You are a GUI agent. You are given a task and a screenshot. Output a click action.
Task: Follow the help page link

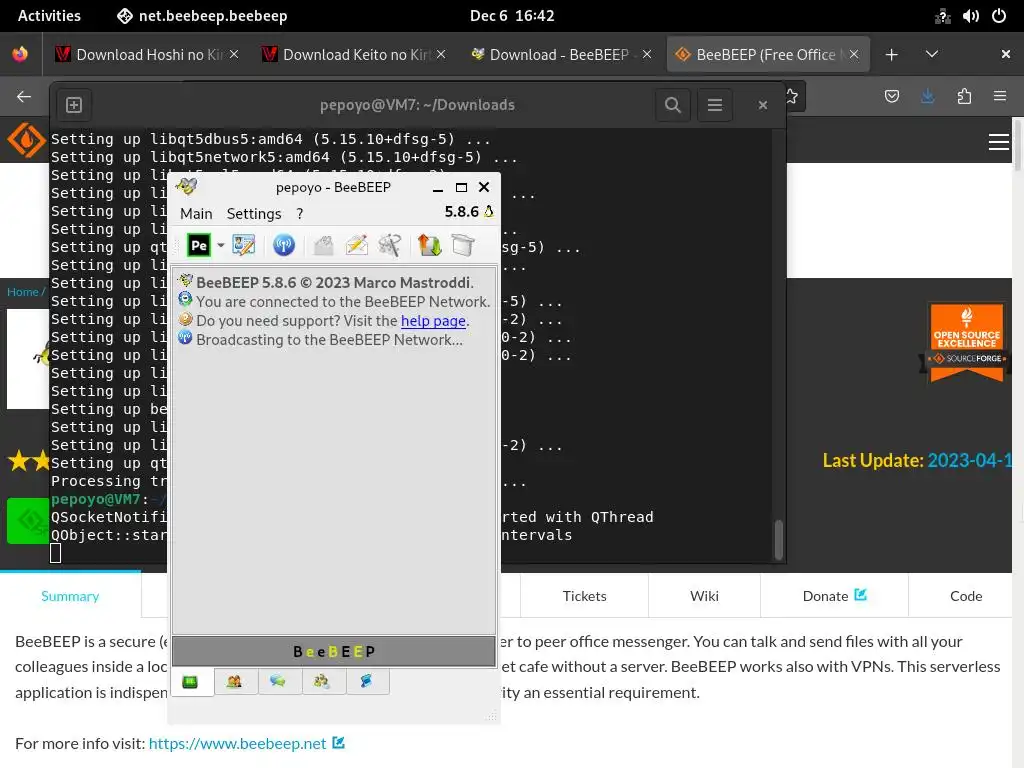(x=433, y=321)
